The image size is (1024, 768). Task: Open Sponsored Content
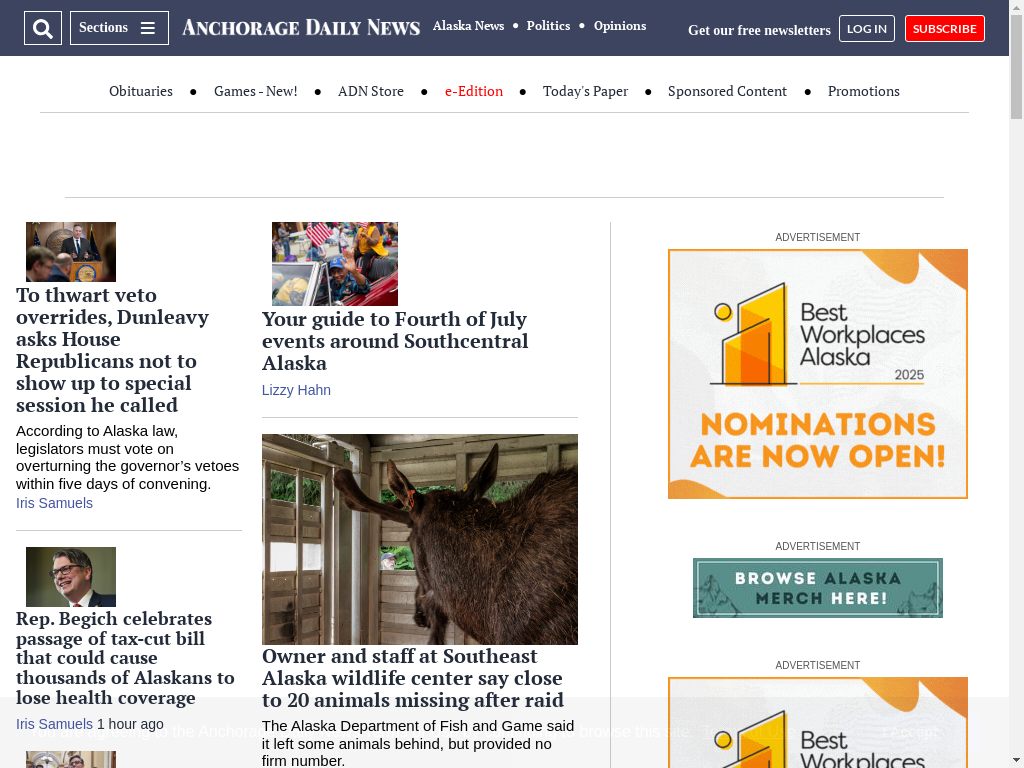(727, 91)
